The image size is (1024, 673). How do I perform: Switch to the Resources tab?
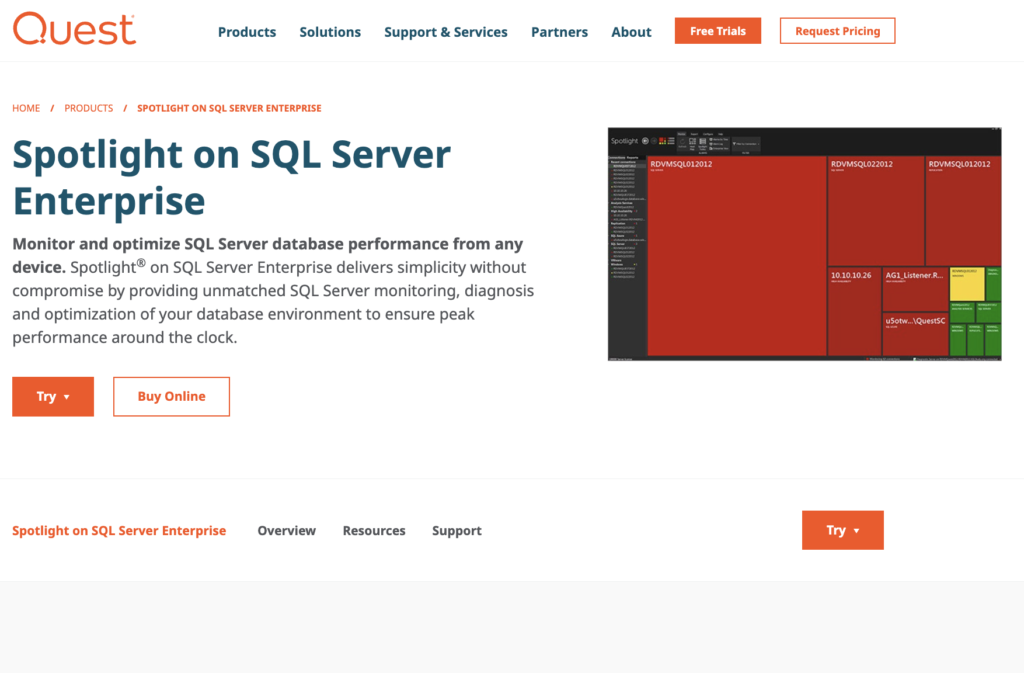374,531
